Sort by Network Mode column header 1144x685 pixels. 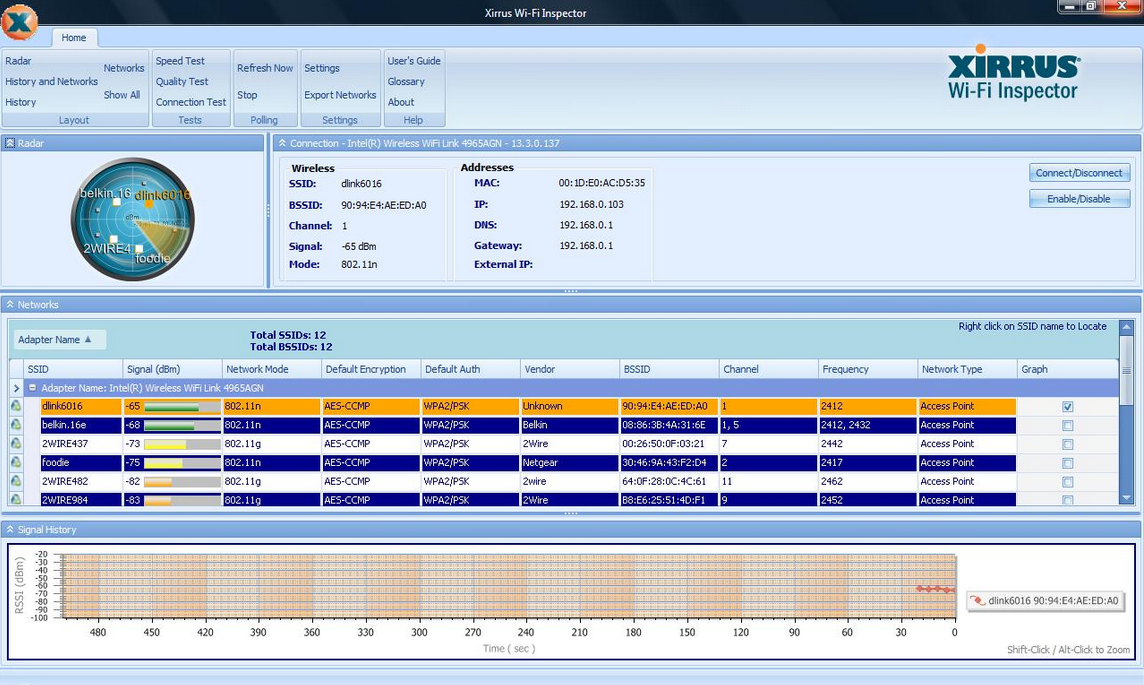click(x=271, y=369)
